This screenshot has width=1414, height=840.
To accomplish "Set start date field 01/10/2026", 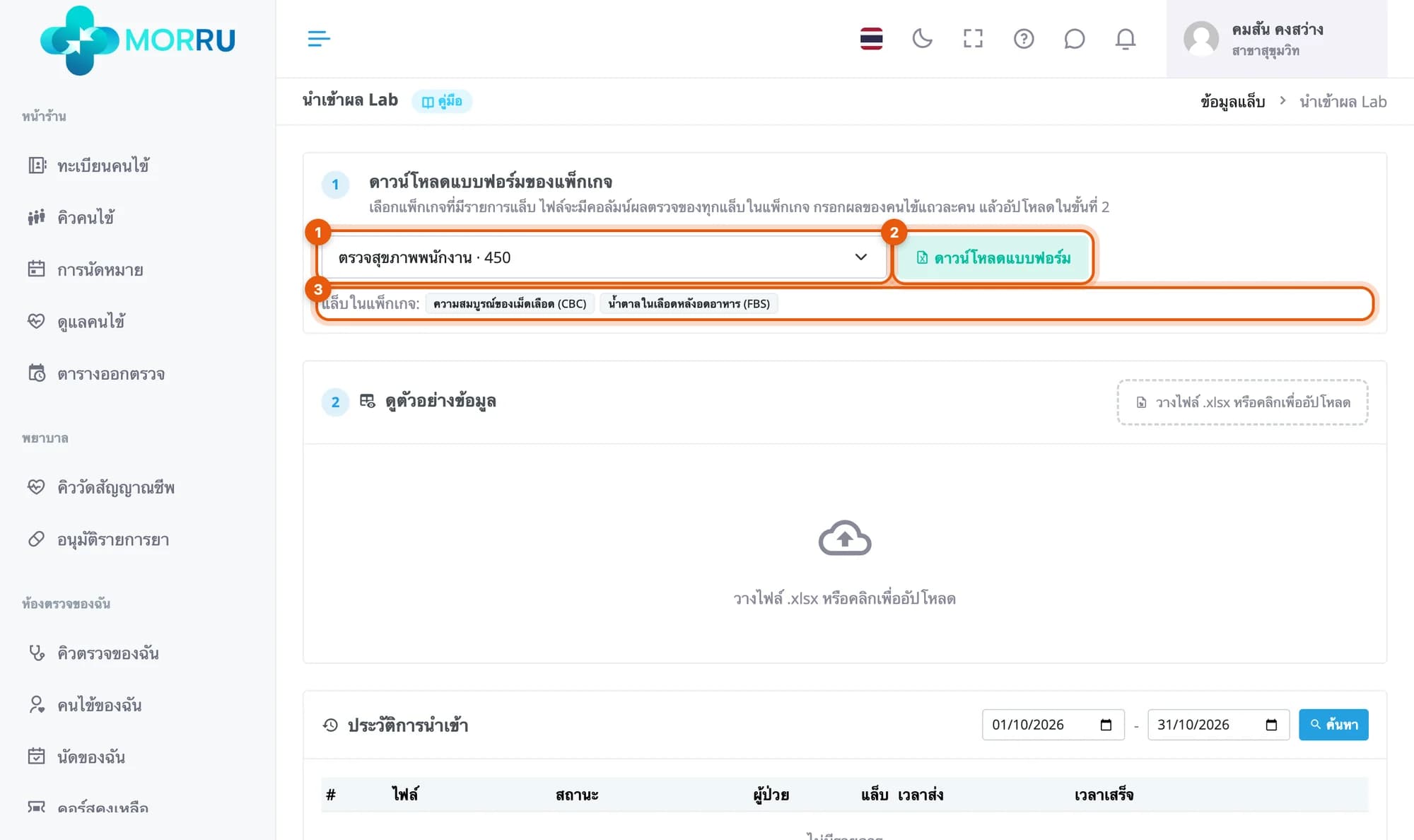I will click(x=1053, y=725).
